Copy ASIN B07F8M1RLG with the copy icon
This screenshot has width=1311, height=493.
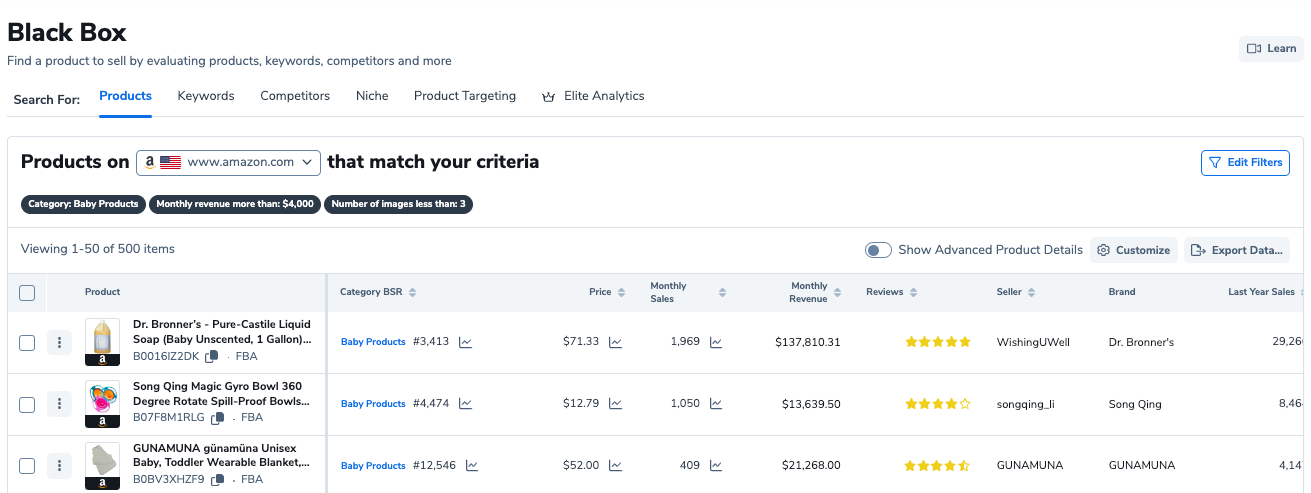(217, 418)
